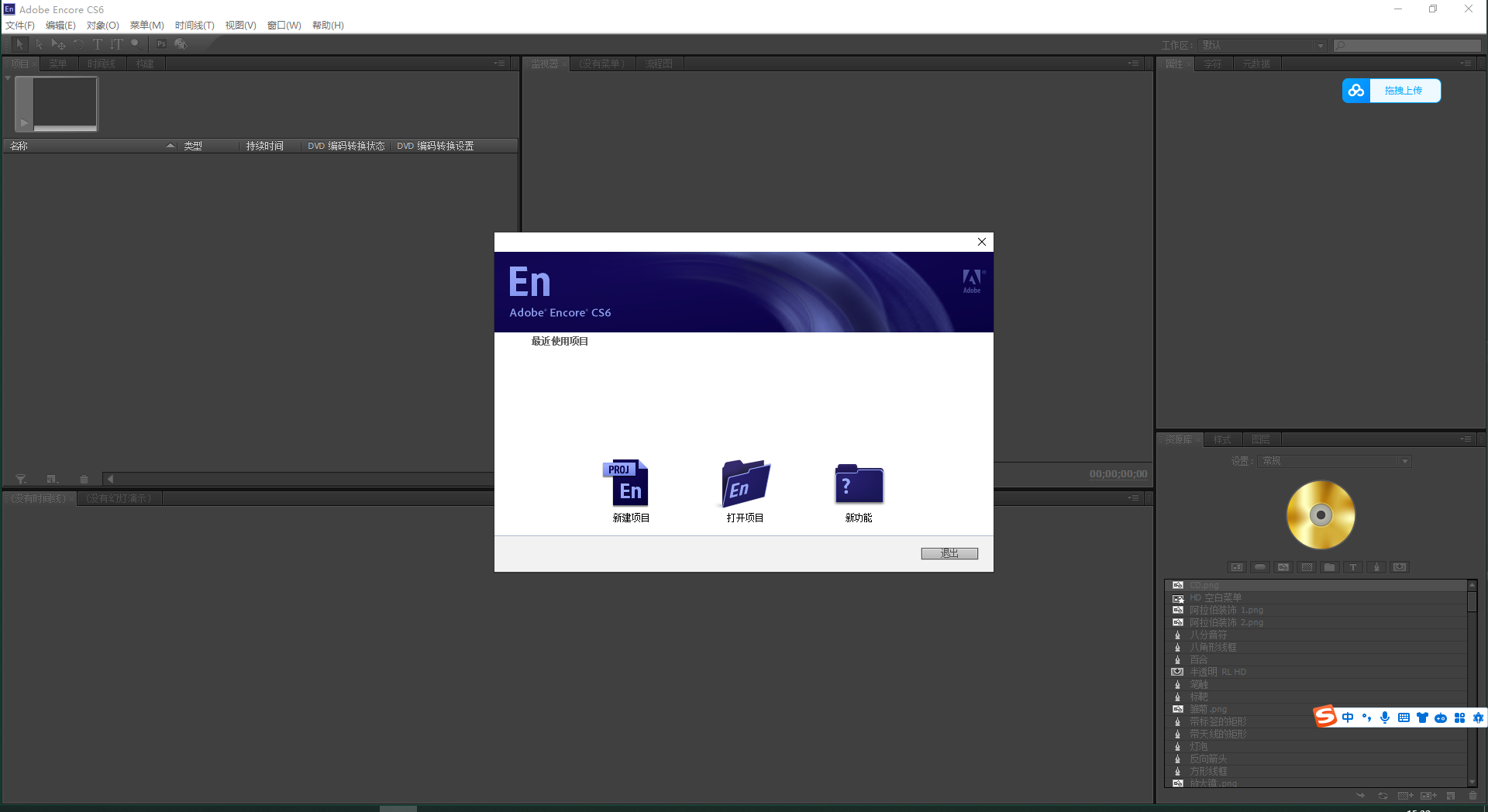Open the 设置 (常规) dropdown in the library panel
Image resolution: width=1488 pixels, height=812 pixels.
pyautogui.click(x=1335, y=461)
